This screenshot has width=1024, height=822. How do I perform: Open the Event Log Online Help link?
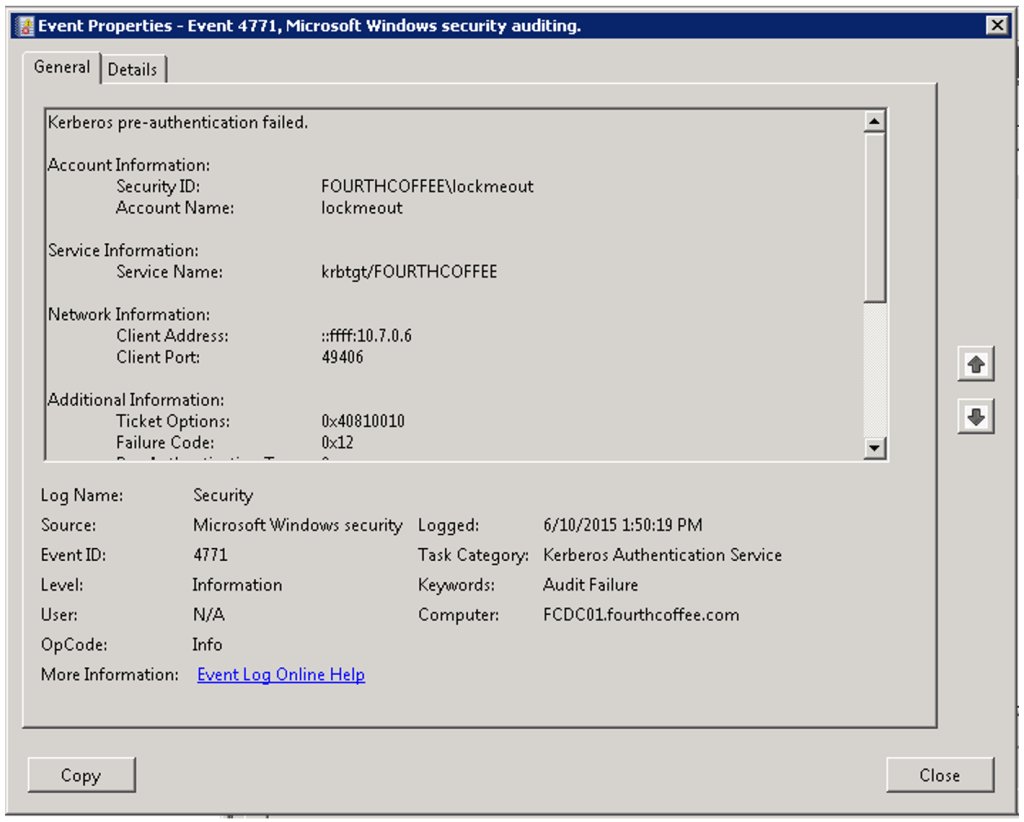coord(281,675)
